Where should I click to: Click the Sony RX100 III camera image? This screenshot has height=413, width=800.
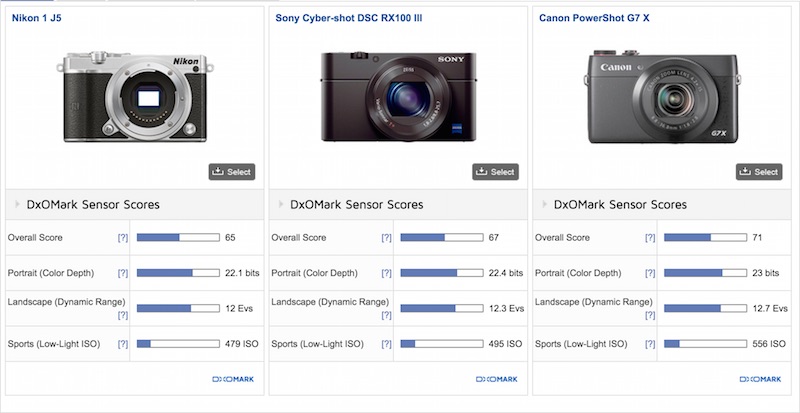point(398,96)
